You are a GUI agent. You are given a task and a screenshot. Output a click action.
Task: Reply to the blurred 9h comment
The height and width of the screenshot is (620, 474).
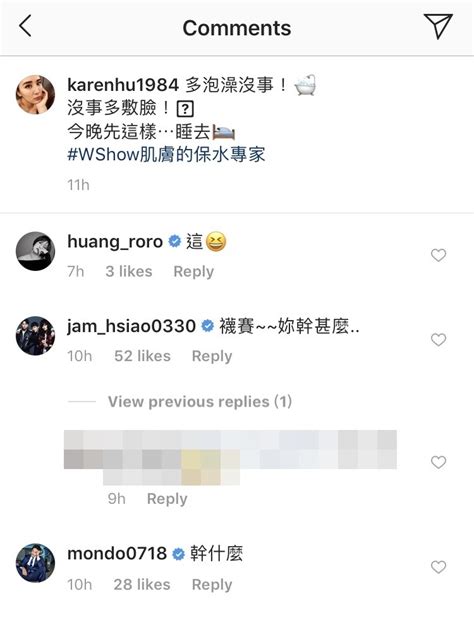click(x=167, y=499)
